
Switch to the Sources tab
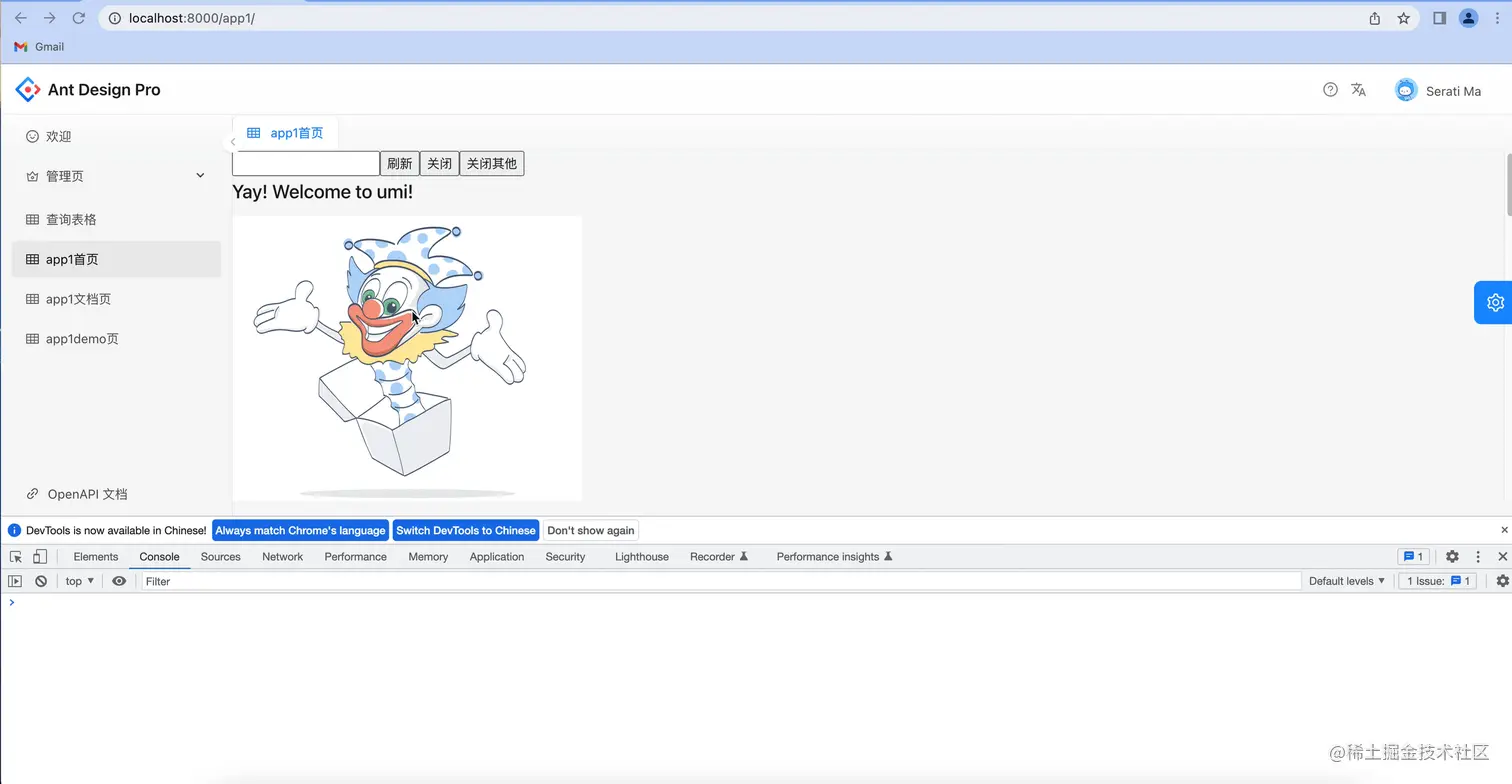pos(220,557)
